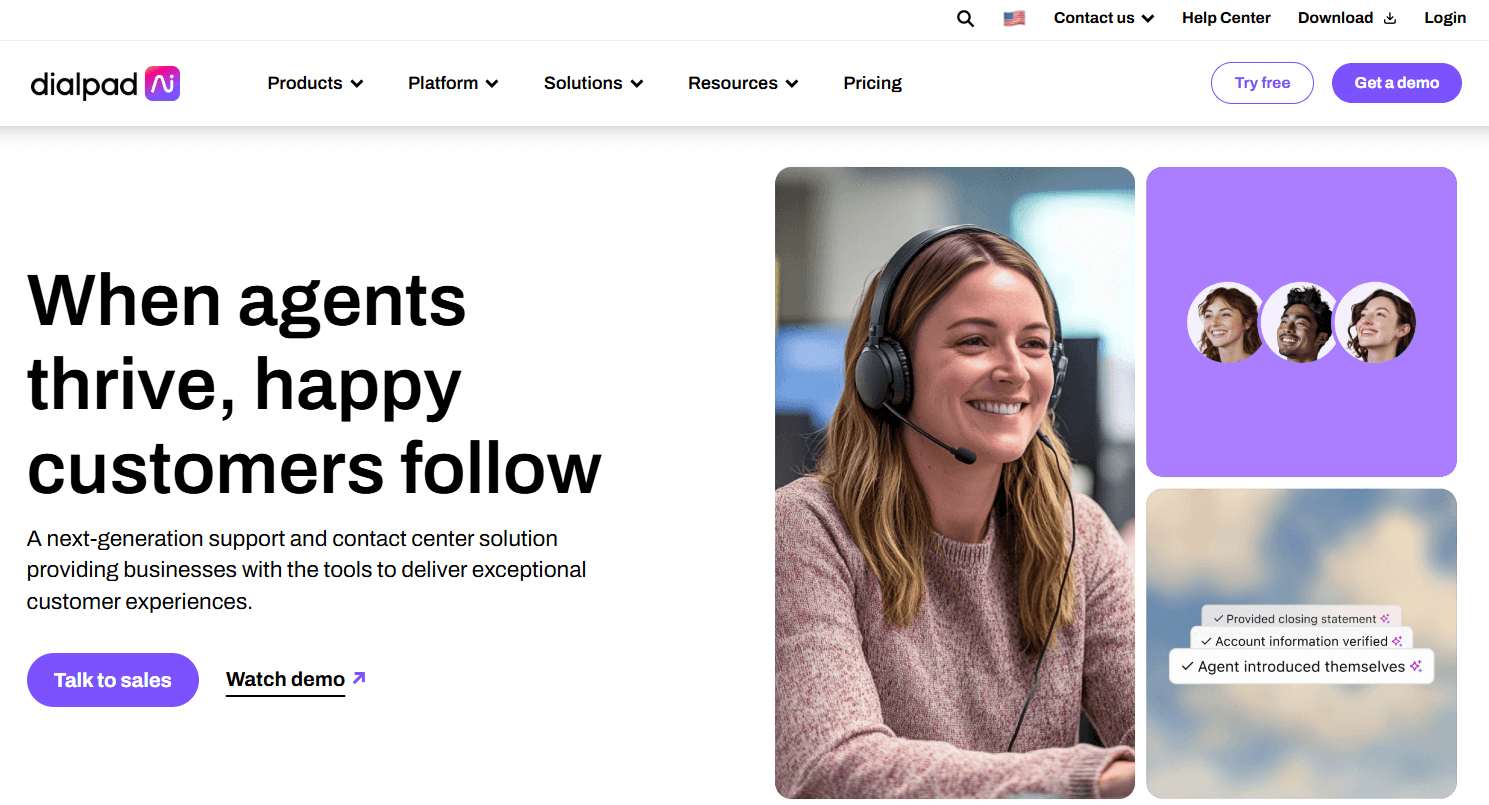
Task: Click the Talk to sales button
Action: (112, 679)
